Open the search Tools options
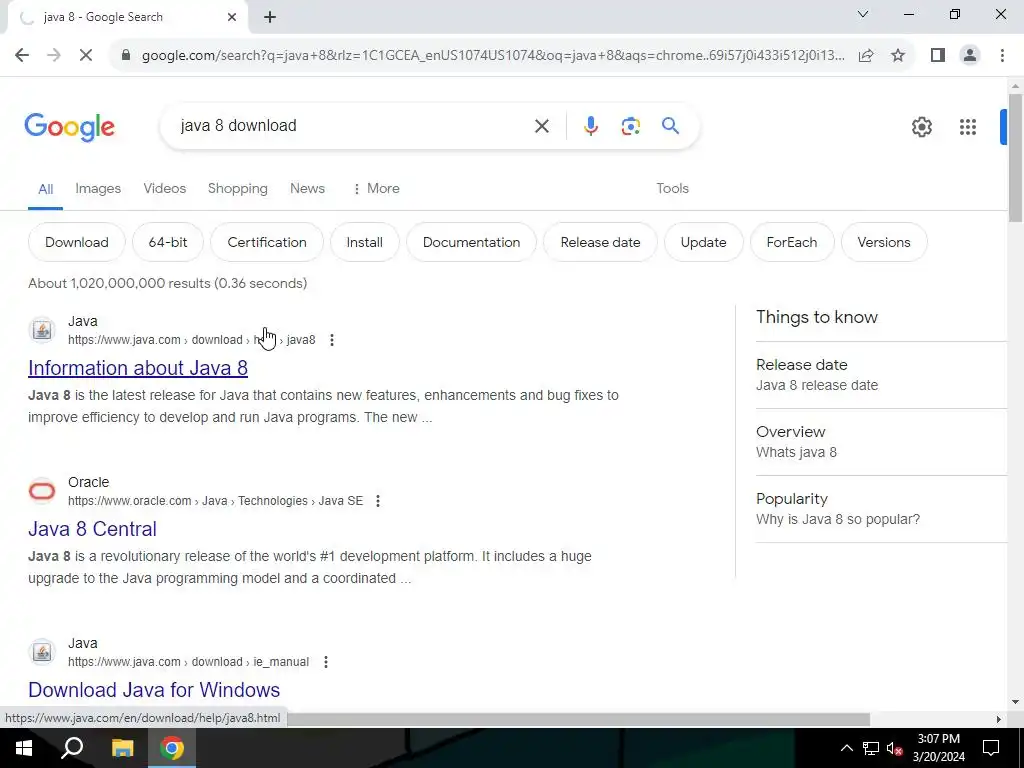This screenshot has width=1024, height=768. 672,189
